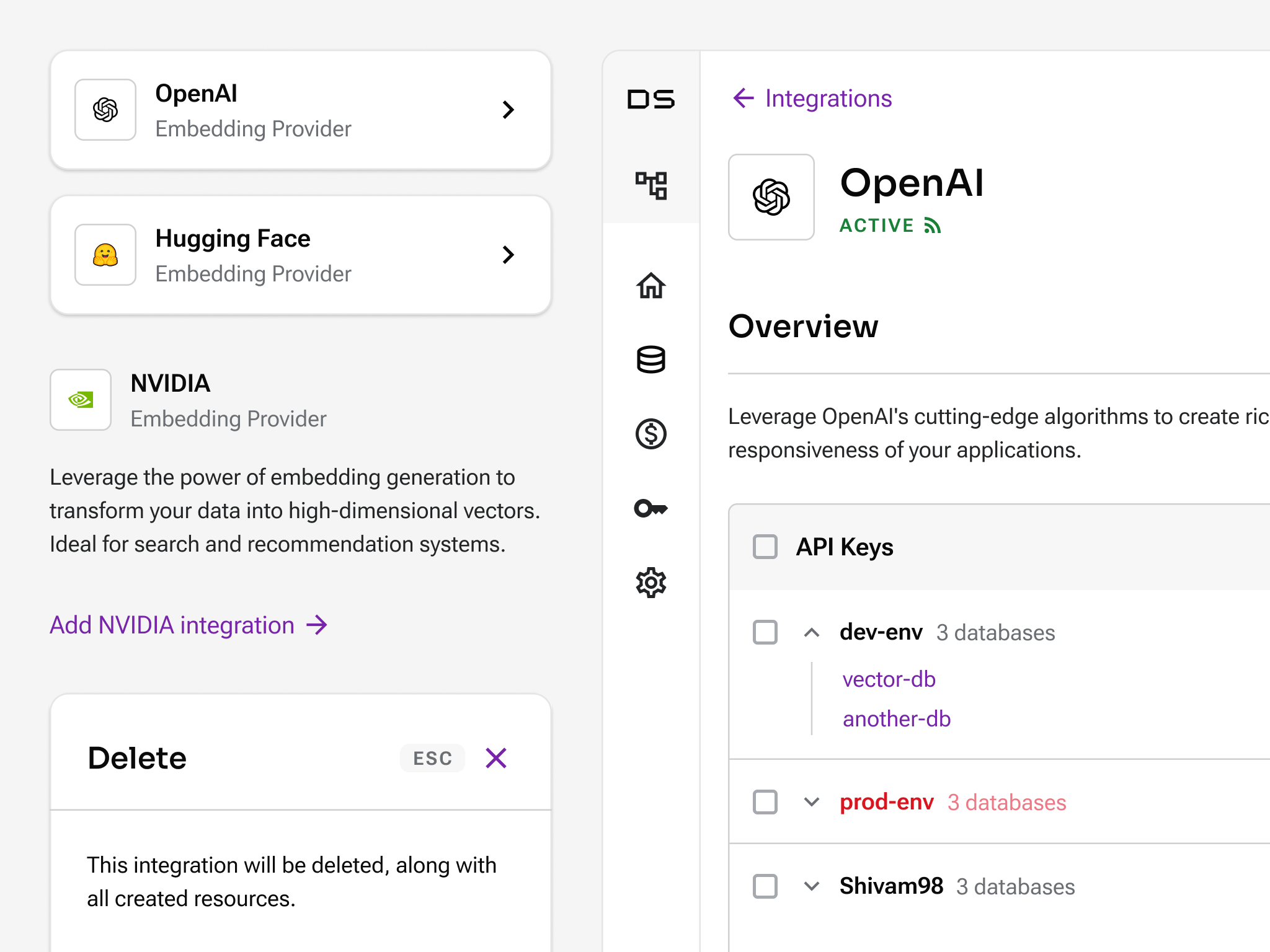The image size is (1270, 952).
Task: Collapse the dev-env row
Action: point(811,632)
